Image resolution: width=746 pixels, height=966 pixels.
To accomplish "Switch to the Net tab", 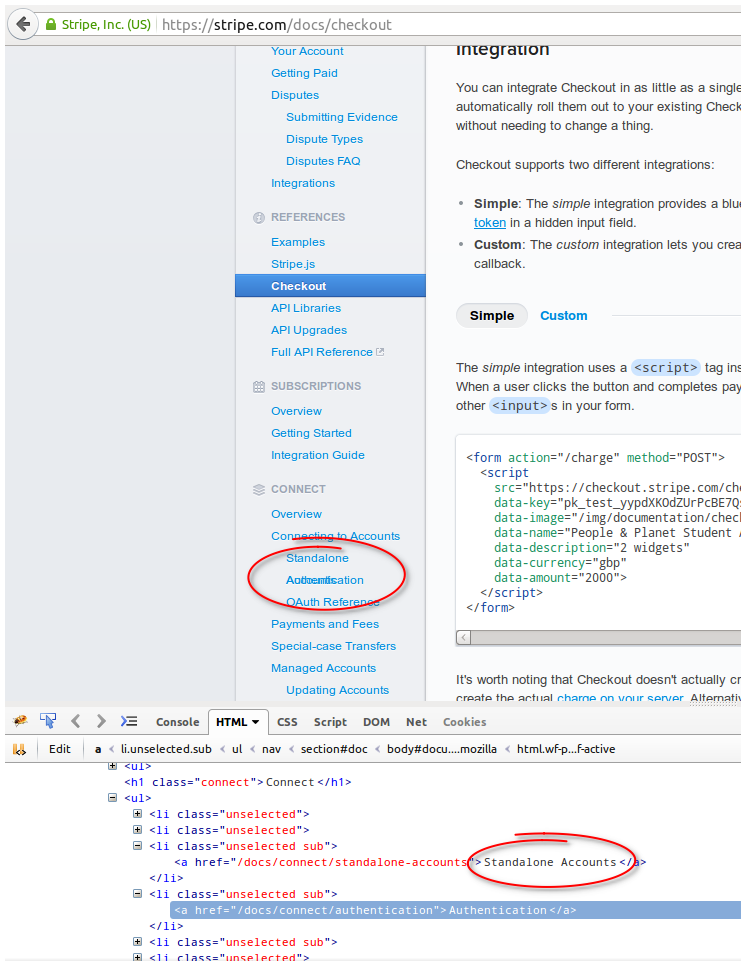I will [x=416, y=722].
